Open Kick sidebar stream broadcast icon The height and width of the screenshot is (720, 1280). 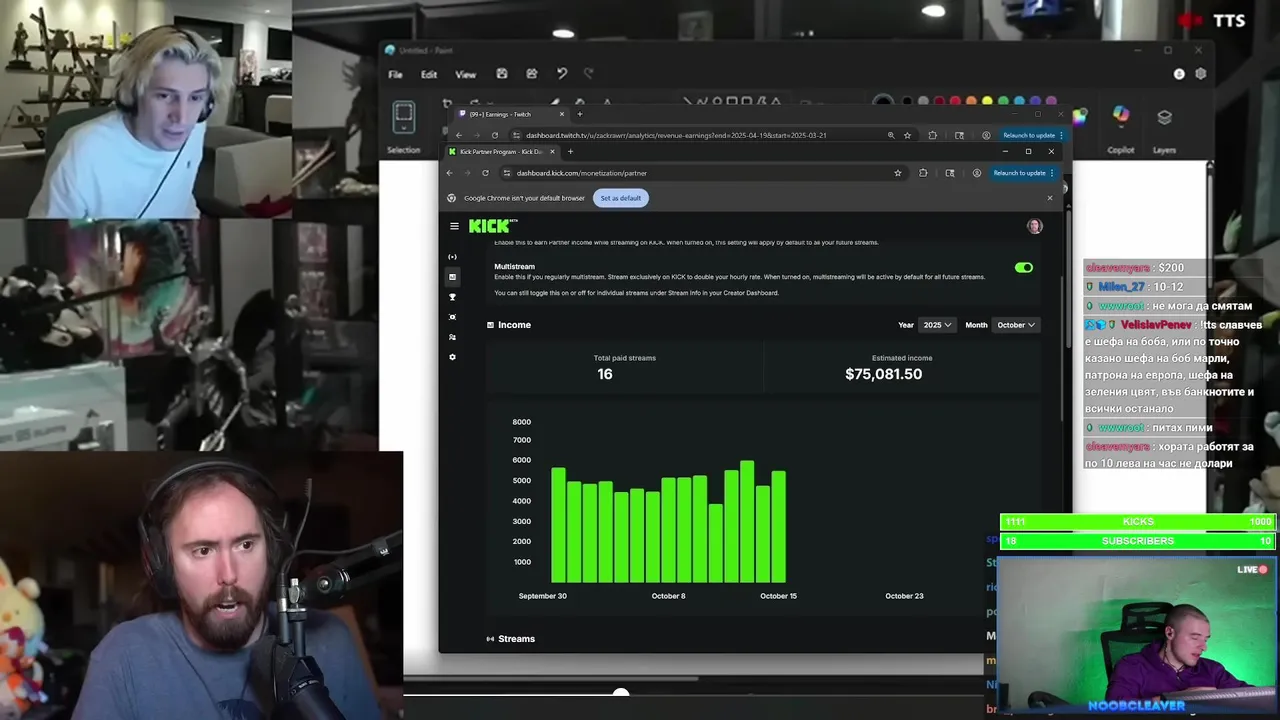pyautogui.click(x=452, y=257)
